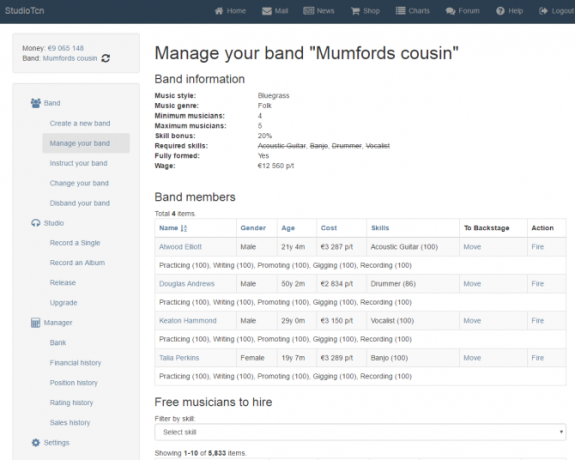Click the refresh band icon beside Mumfords cousin

[x=106, y=58]
